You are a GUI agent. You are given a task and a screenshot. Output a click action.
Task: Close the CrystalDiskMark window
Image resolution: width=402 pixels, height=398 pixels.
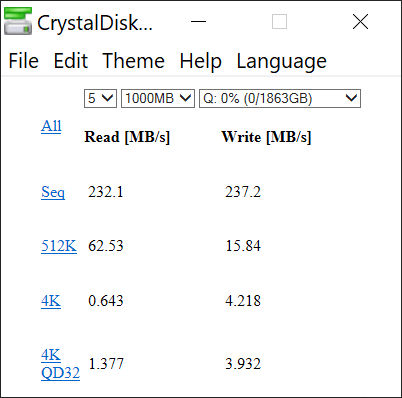360,22
